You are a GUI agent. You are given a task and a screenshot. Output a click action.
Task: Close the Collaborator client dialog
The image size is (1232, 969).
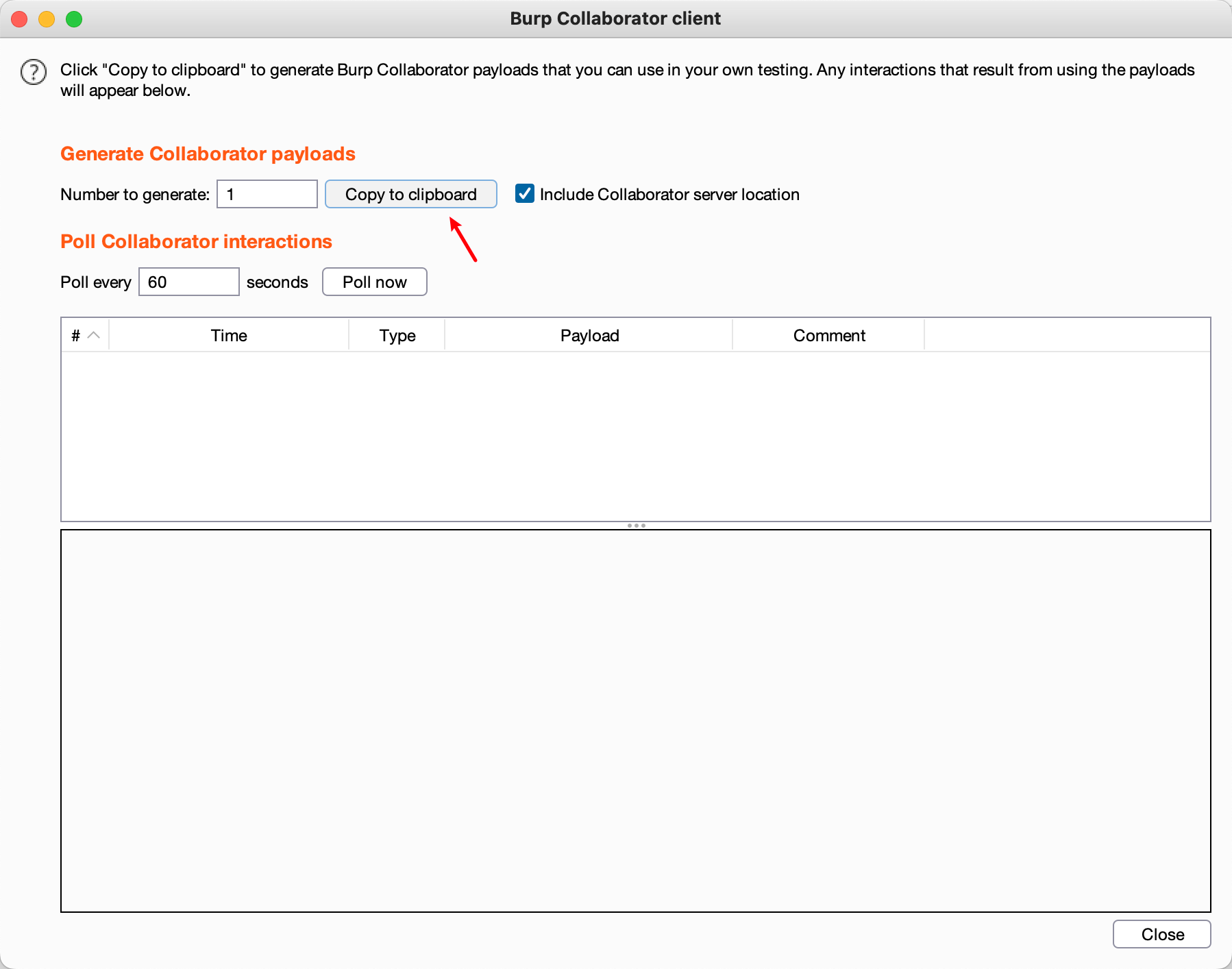click(1162, 934)
